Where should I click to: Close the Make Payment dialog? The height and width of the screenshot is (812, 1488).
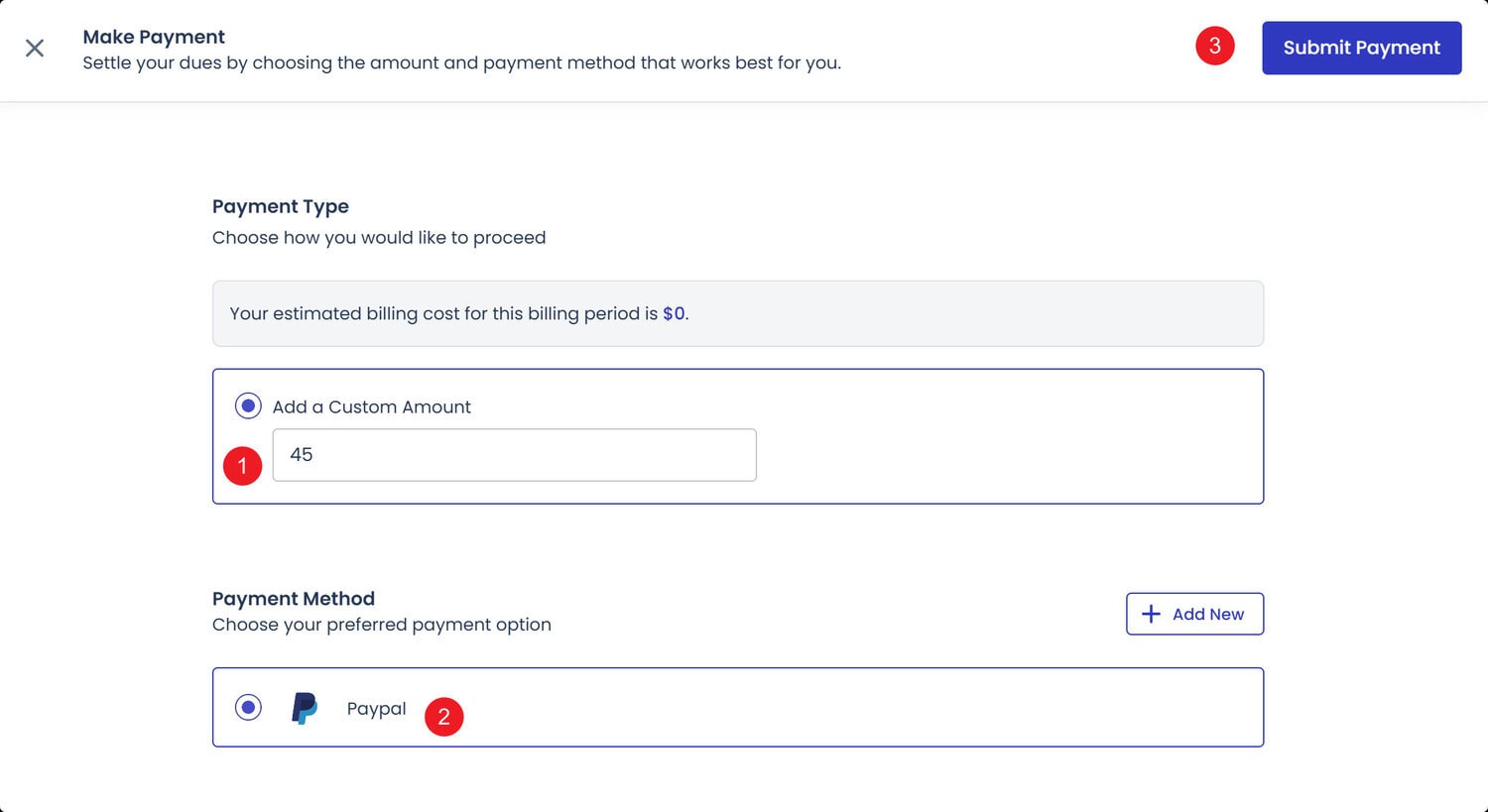click(35, 48)
